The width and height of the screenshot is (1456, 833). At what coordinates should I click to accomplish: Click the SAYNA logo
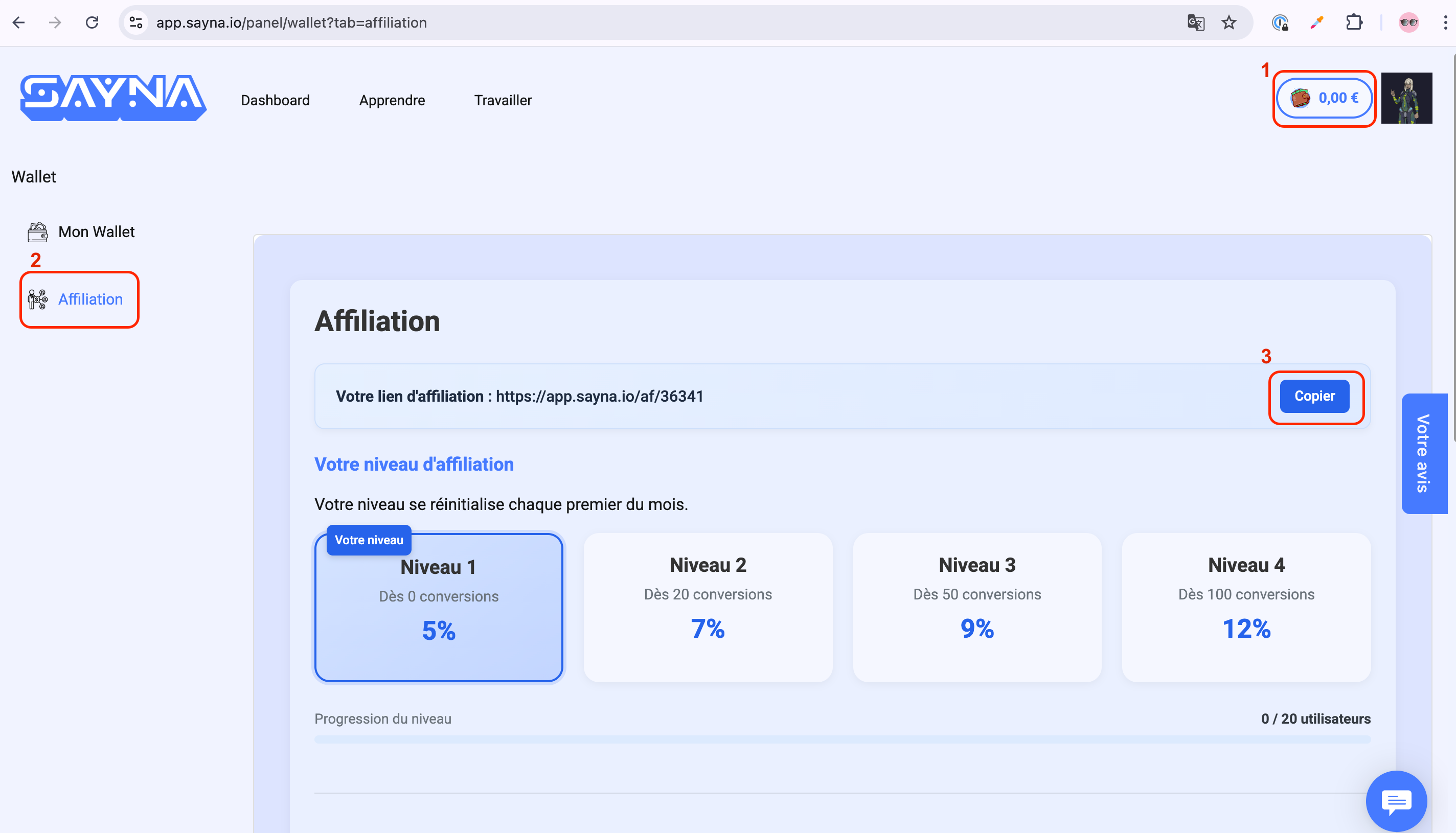point(113,98)
